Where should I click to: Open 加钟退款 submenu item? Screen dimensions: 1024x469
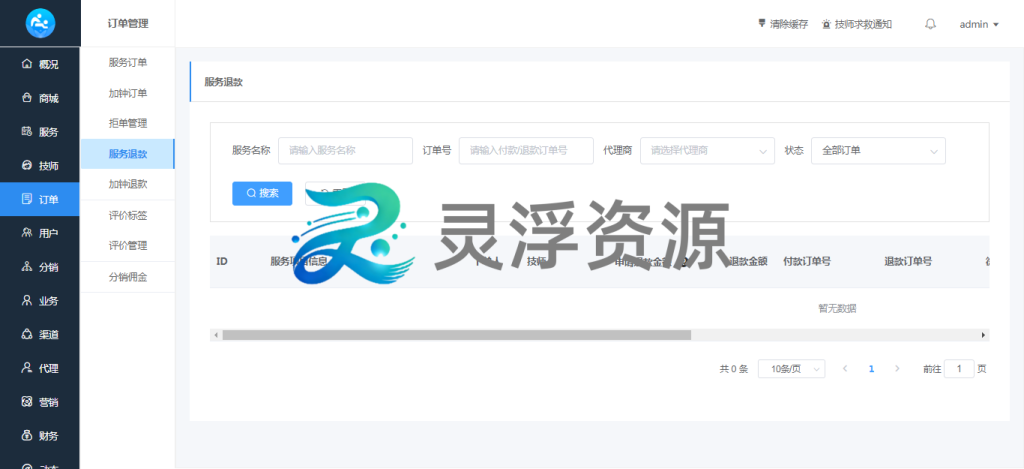coord(127,184)
